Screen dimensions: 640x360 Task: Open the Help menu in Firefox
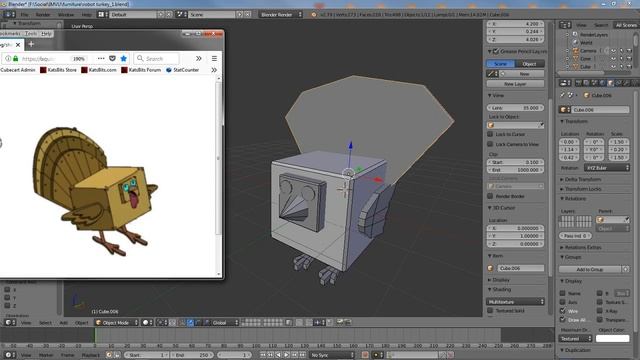[x=47, y=33]
